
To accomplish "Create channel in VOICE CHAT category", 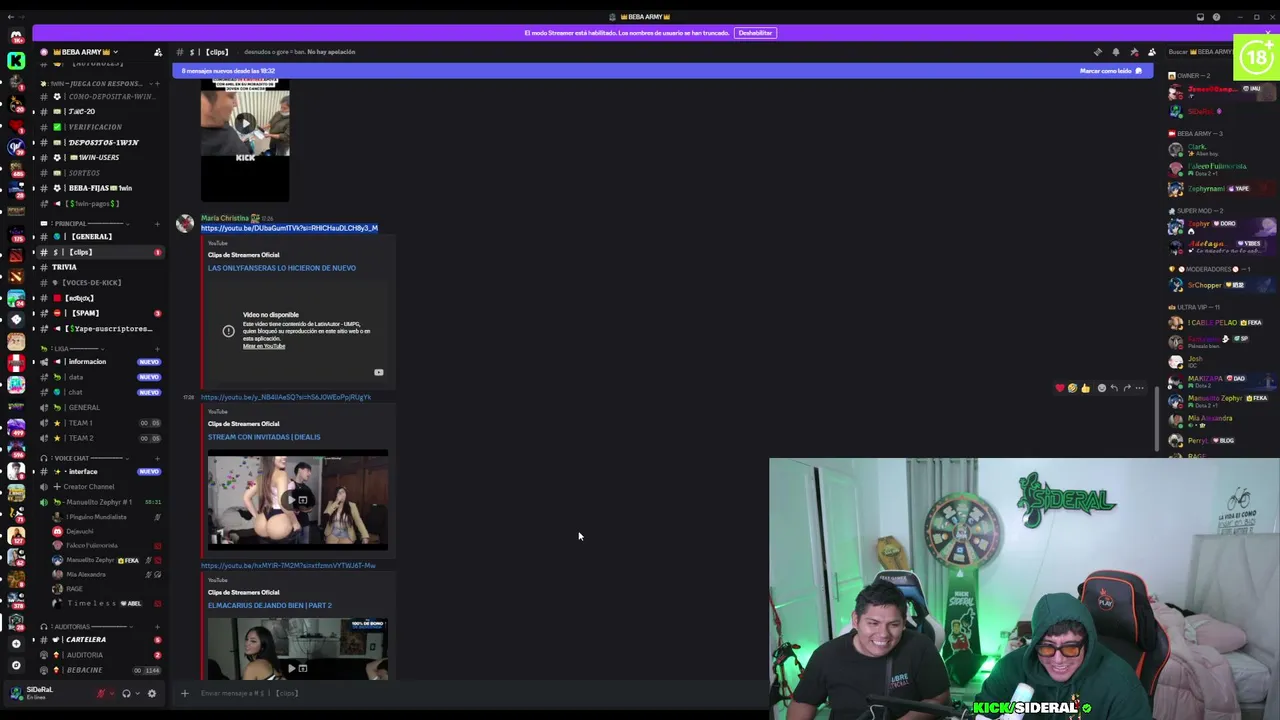I will (157, 458).
